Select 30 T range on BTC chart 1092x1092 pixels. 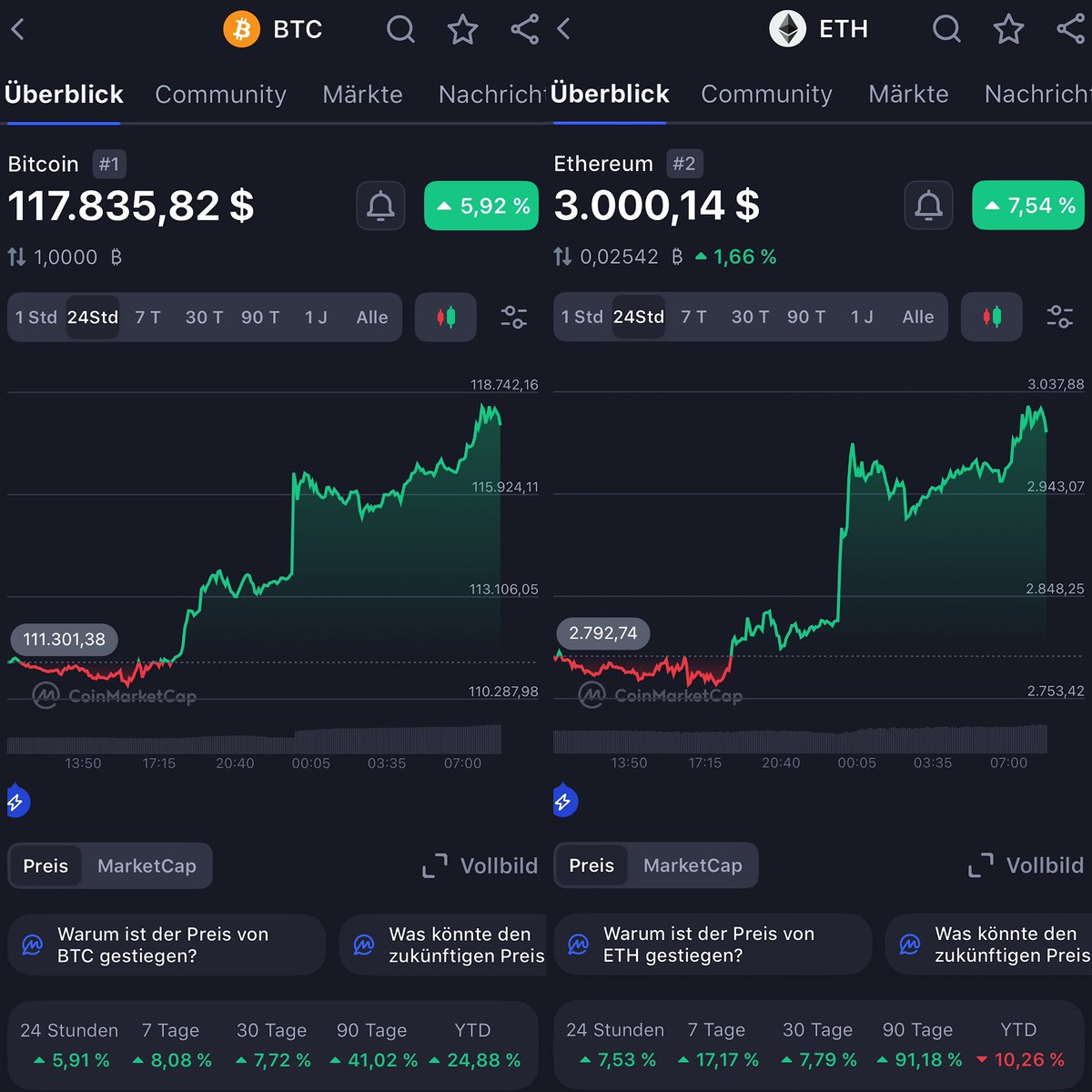[204, 318]
